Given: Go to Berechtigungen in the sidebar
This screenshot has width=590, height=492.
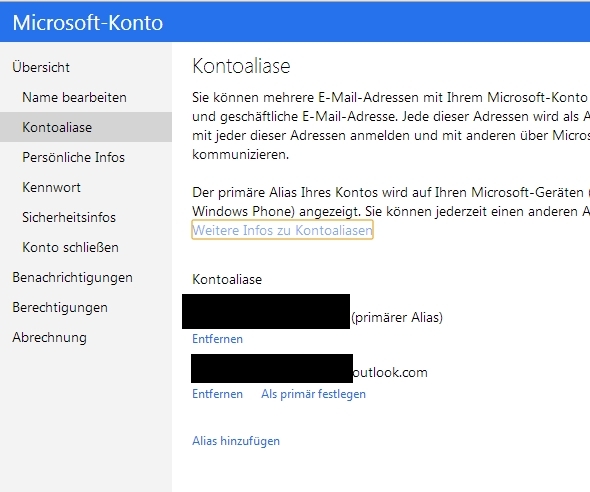Looking at the screenshot, I should [x=60, y=308].
